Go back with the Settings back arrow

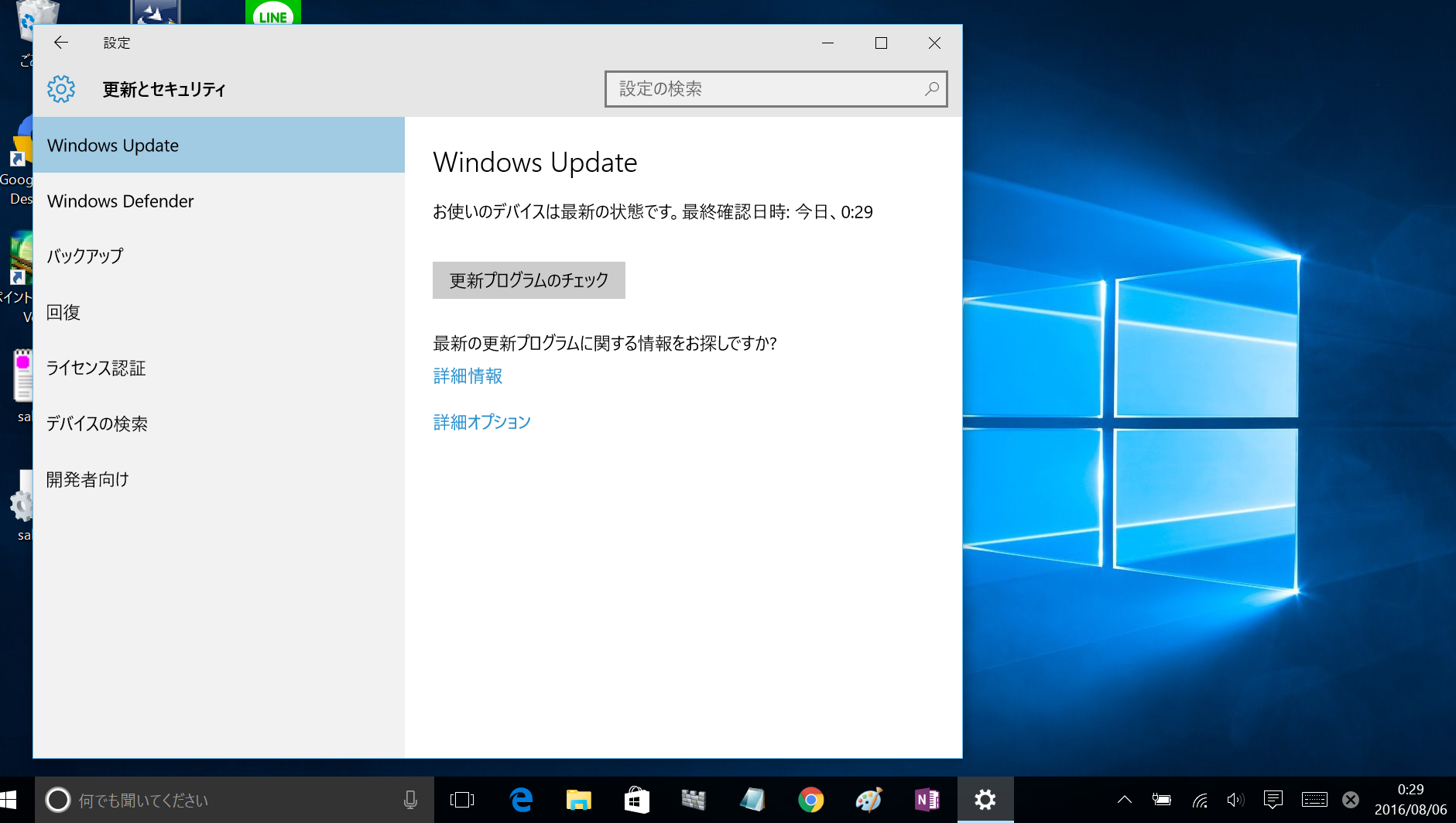point(61,43)
